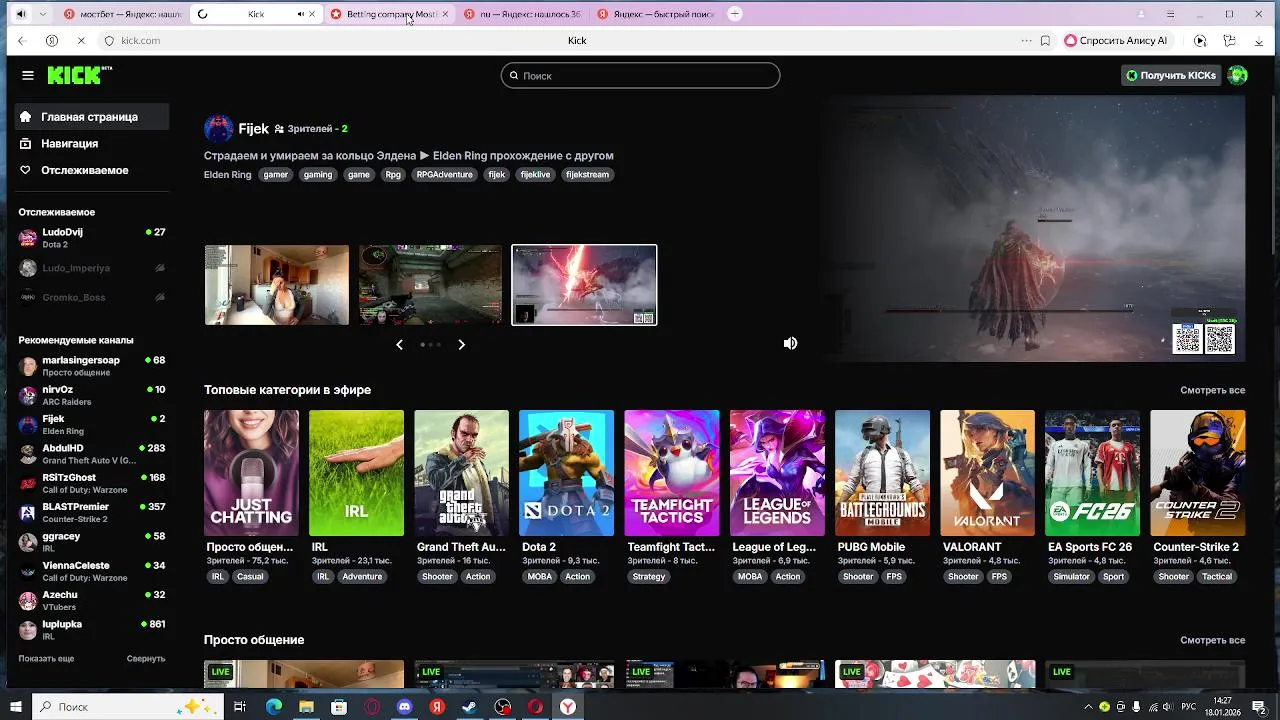Focus the Поиск search field
The height and width of the screenshot is (720, 1280).
(640, 75)
